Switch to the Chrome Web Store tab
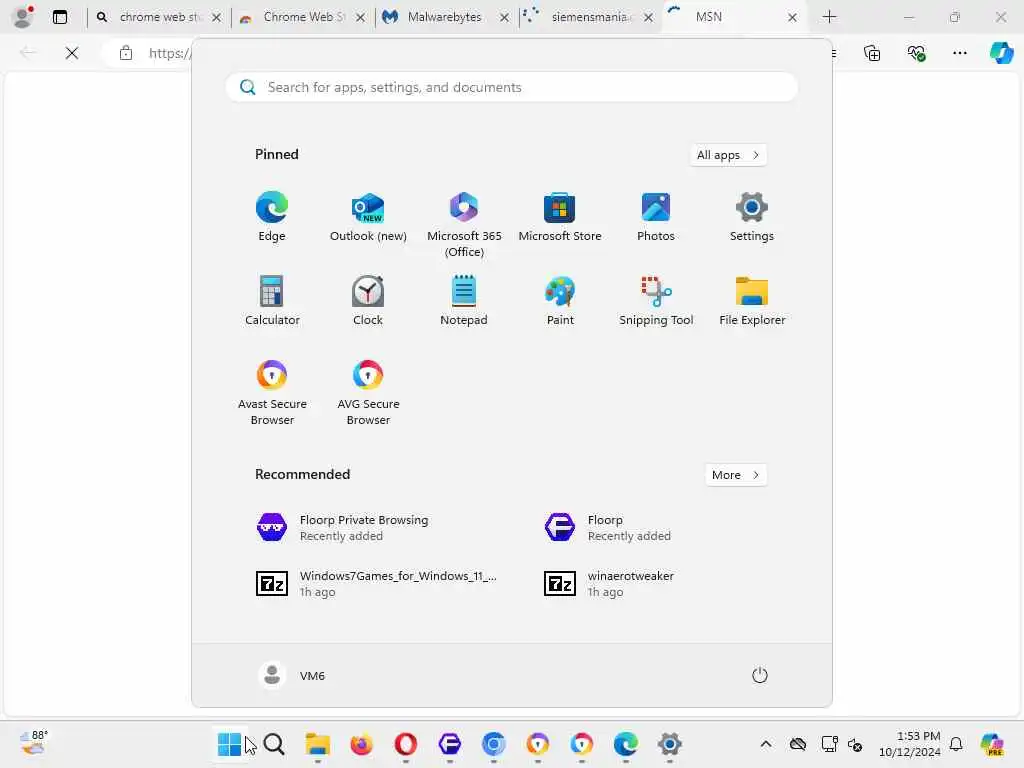This screenshot has height=768, width=1024. click(302, 17)
